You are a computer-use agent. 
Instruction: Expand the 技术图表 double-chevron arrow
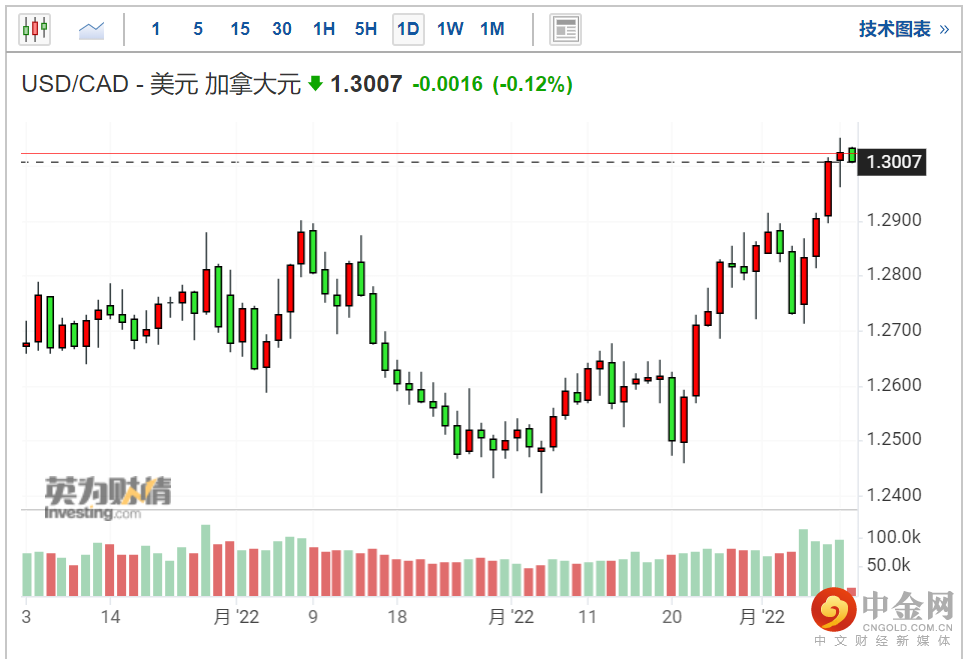[x=943, y=29]
